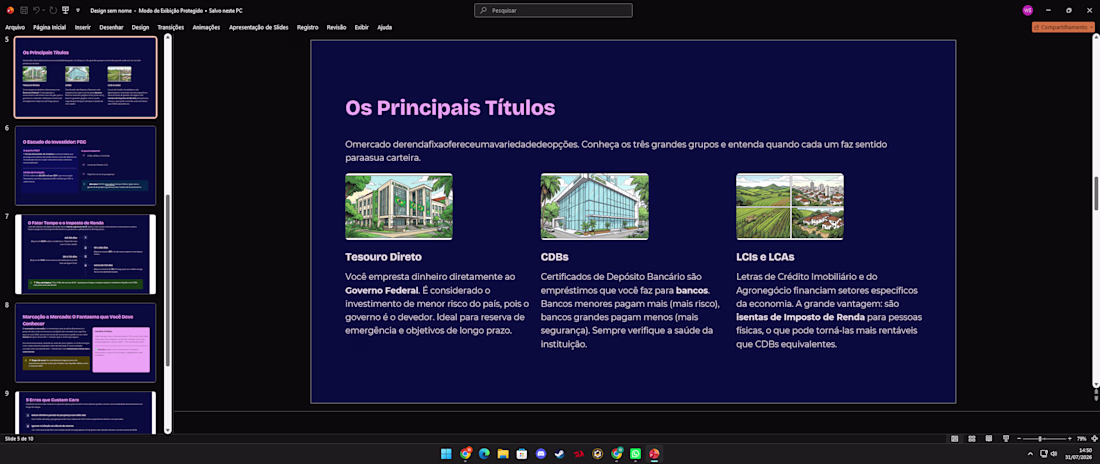Screen dimensions: 1100x464
Task: Select slide 6 thumbnail about FGC
Action: click(86, 166)
